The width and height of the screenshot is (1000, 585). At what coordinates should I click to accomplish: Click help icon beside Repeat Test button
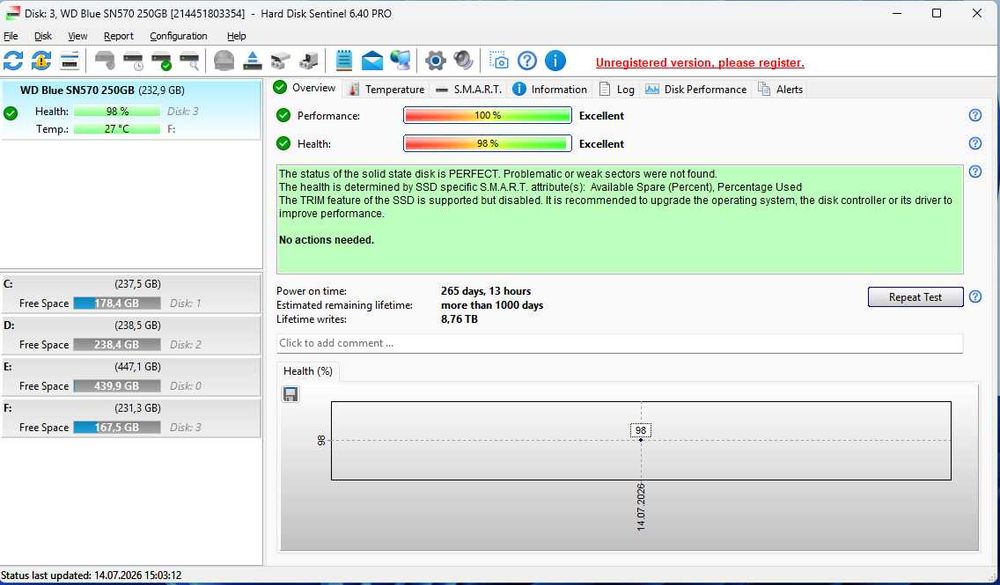coord(975,297)
